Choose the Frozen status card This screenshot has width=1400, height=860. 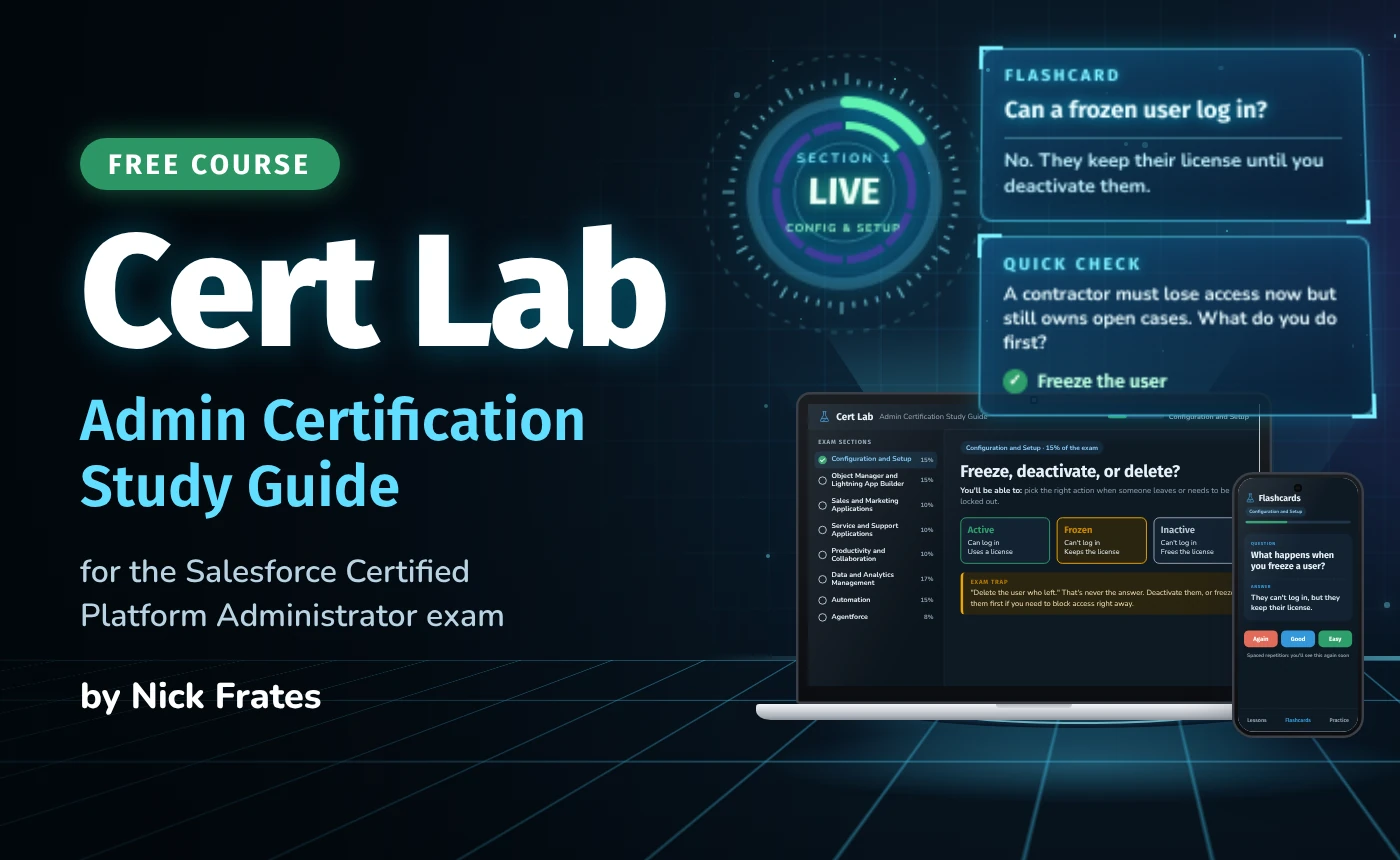[1101, 540]
